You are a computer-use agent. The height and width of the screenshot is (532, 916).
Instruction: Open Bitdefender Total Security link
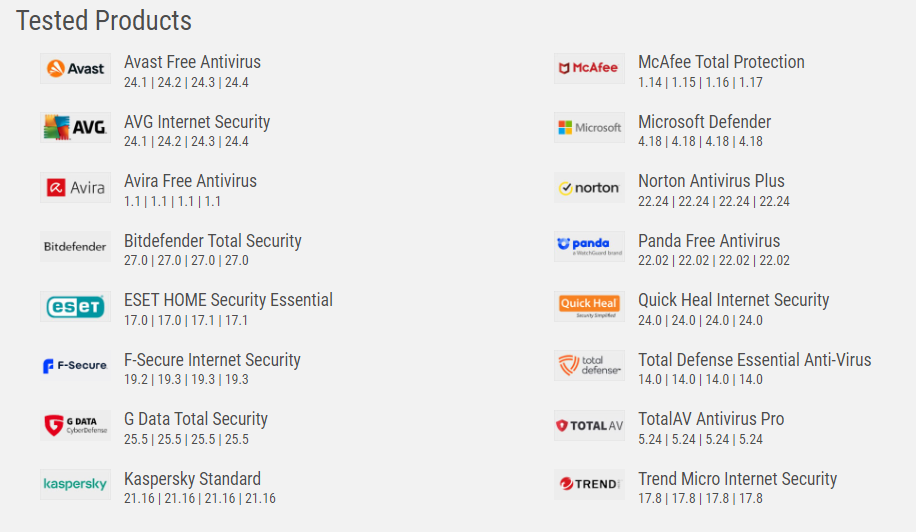click(213, 241)
